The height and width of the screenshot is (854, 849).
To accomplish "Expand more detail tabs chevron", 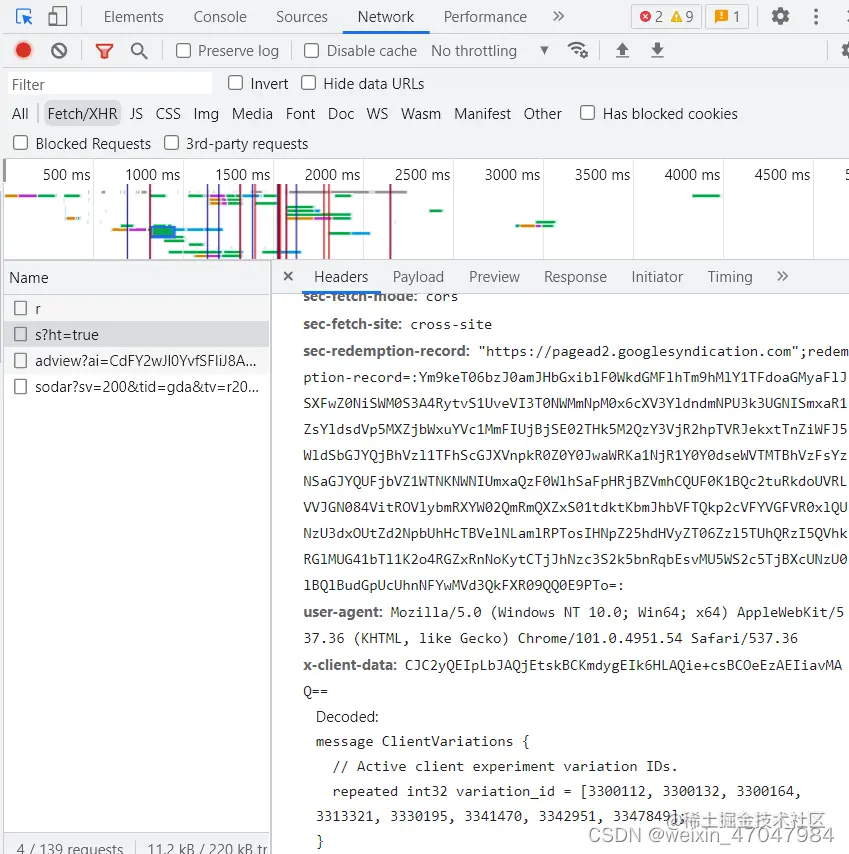I will pyautogui.click(x=783, y=276).
